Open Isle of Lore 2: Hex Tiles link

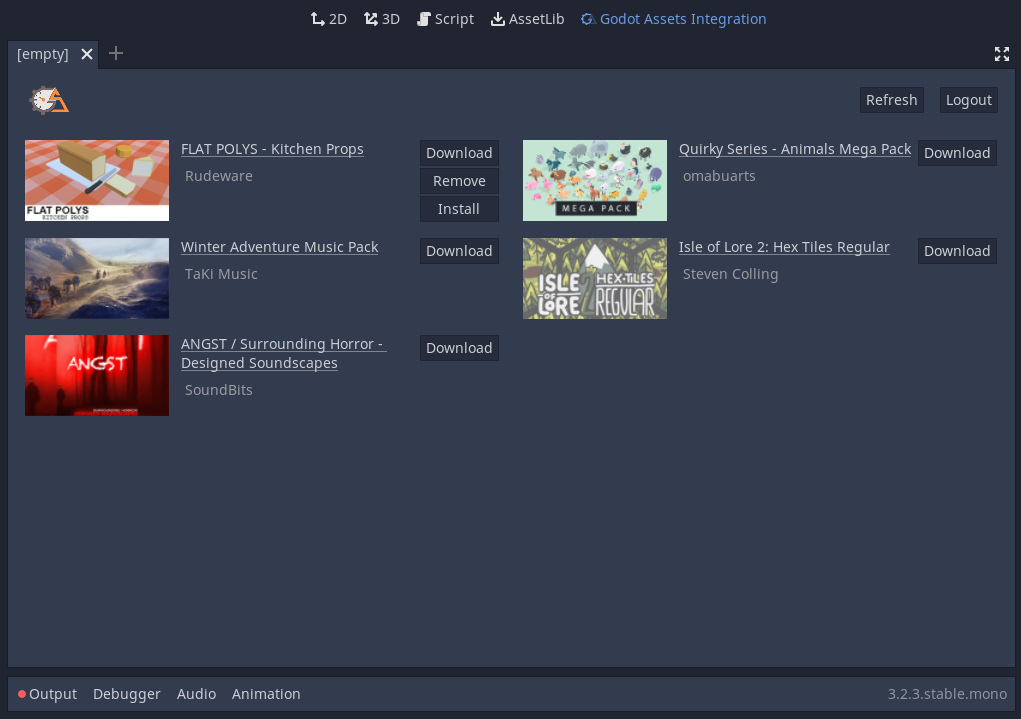tap(784, 247)
